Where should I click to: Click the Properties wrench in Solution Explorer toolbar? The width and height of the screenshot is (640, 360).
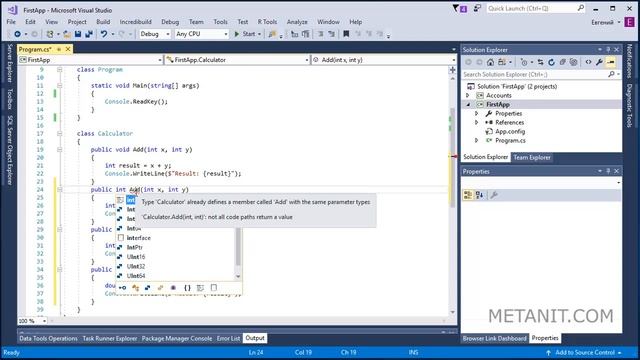(x=599, y=62)
